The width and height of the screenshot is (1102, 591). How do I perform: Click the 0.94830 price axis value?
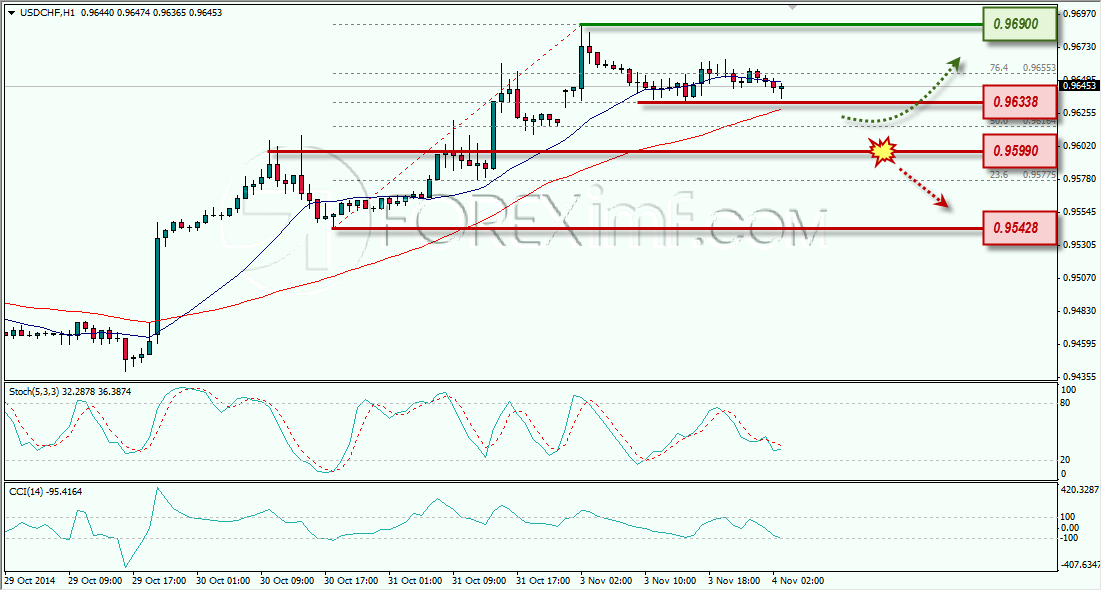pyautogui.click(x=1080, y=311)
